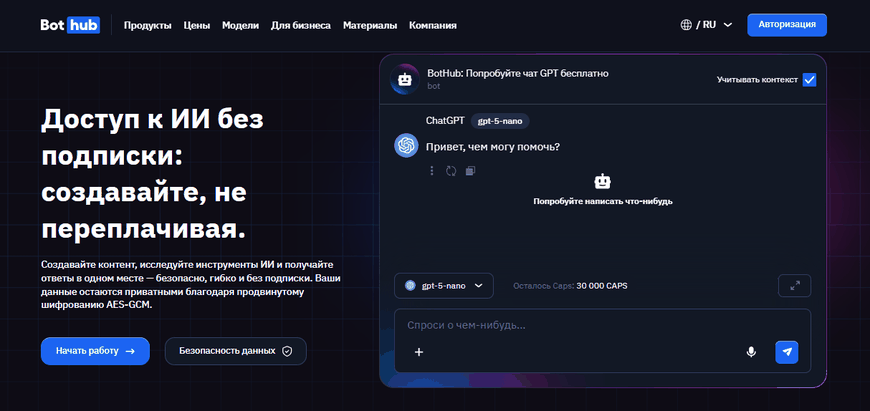Regenerate the ChatGPT response
870x411 pixels.
pos(451,171)
